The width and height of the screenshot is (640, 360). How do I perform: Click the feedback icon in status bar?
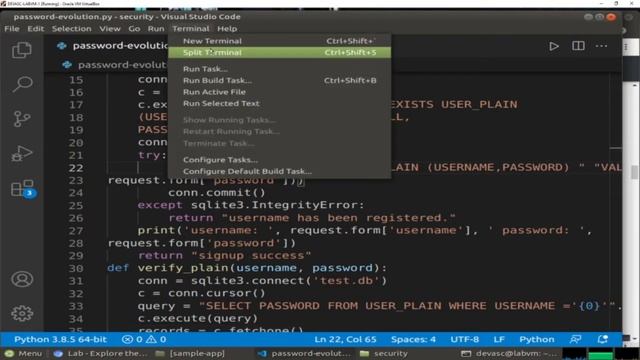[x=576, y=339]
